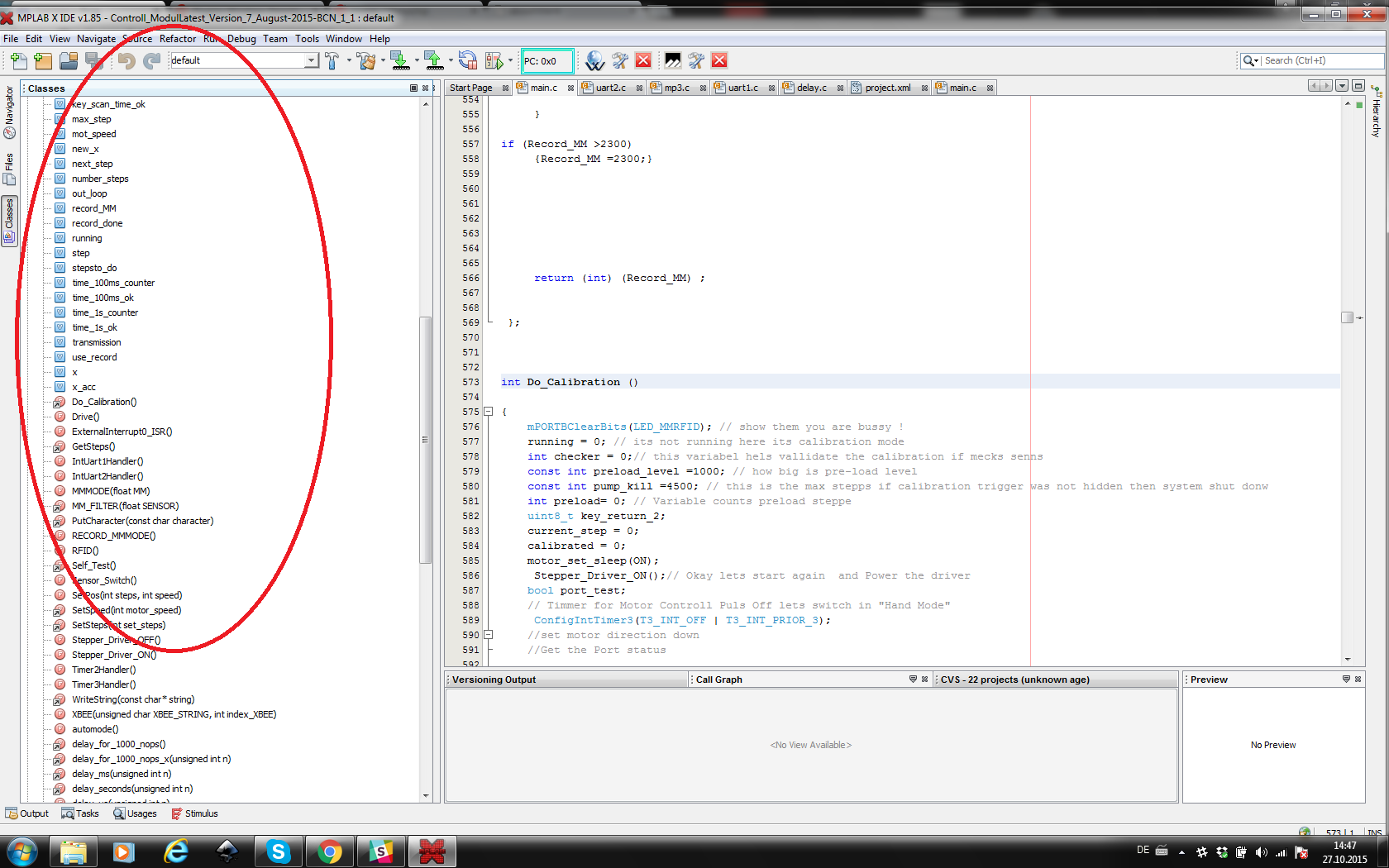Open Internet Explorer from the taskbar
1389x868 pixels.
pyautogui.click(x=175, y=851)
